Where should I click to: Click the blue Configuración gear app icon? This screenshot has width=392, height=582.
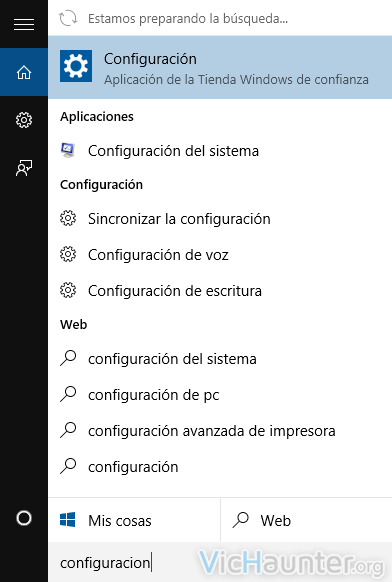[76, 66]
